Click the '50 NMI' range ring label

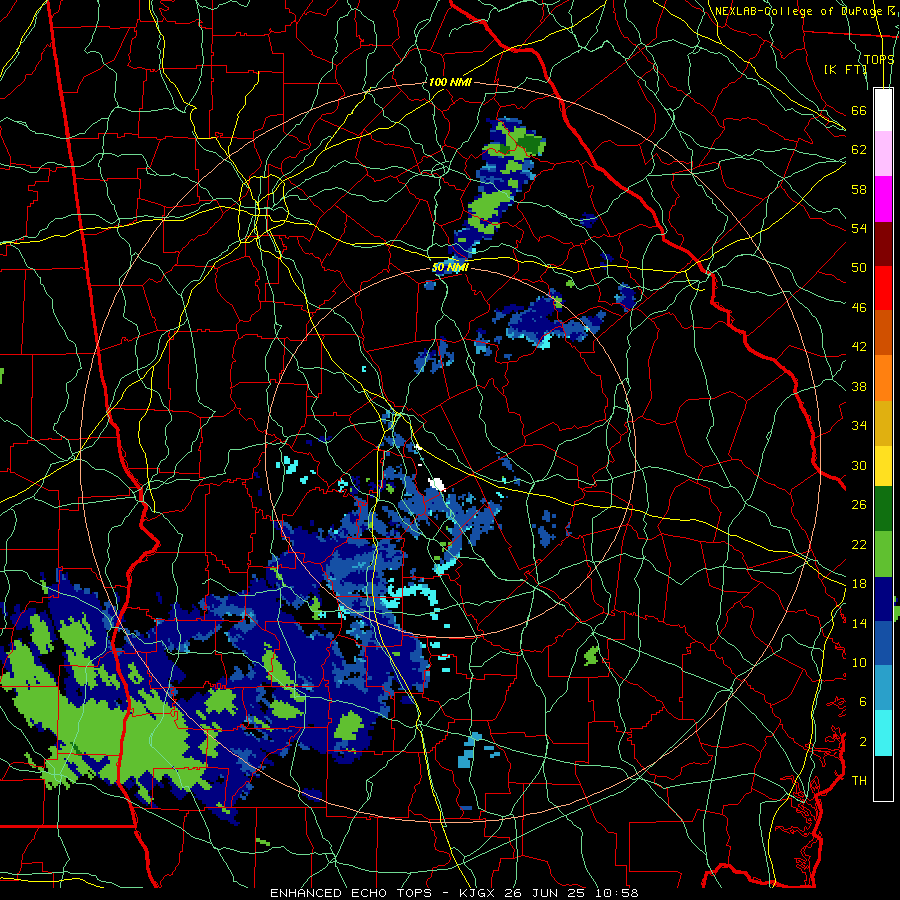click(451, 267)
